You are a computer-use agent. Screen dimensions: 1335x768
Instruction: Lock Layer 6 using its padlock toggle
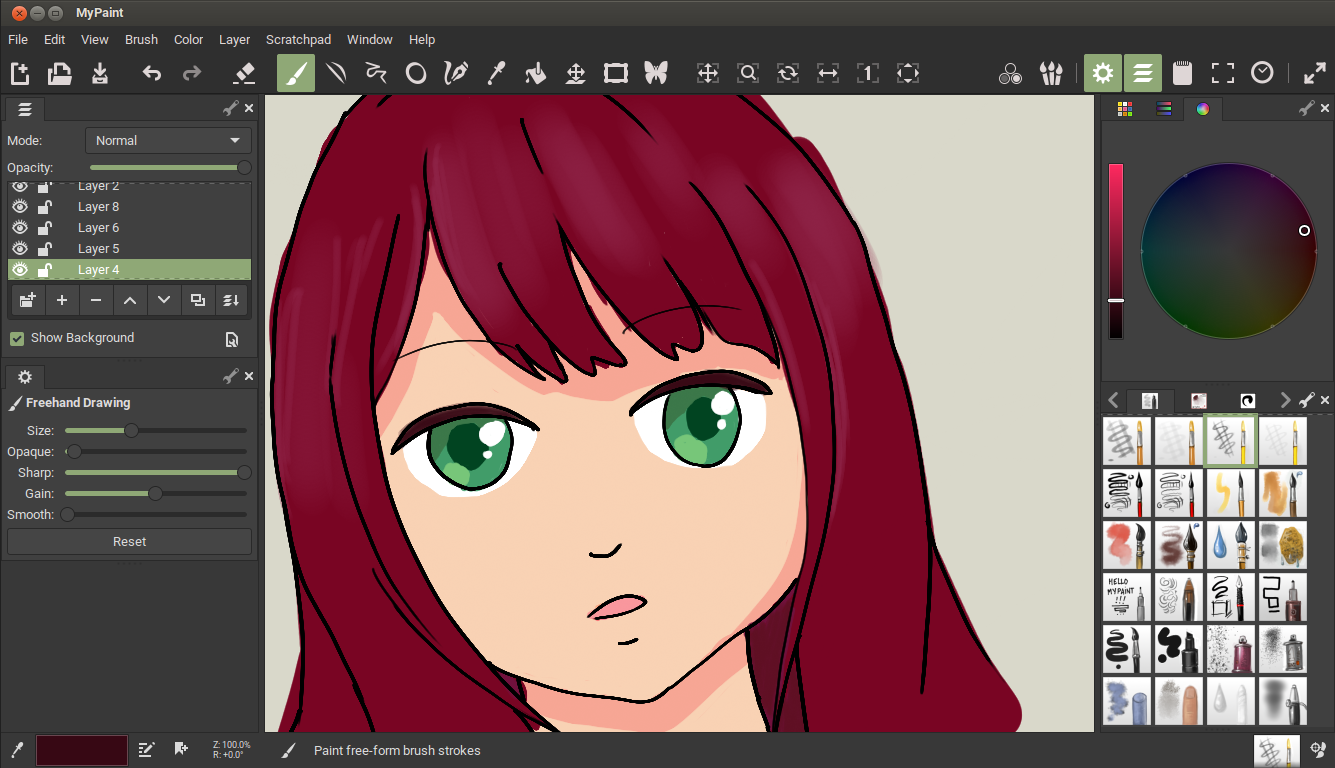(45, 227)
